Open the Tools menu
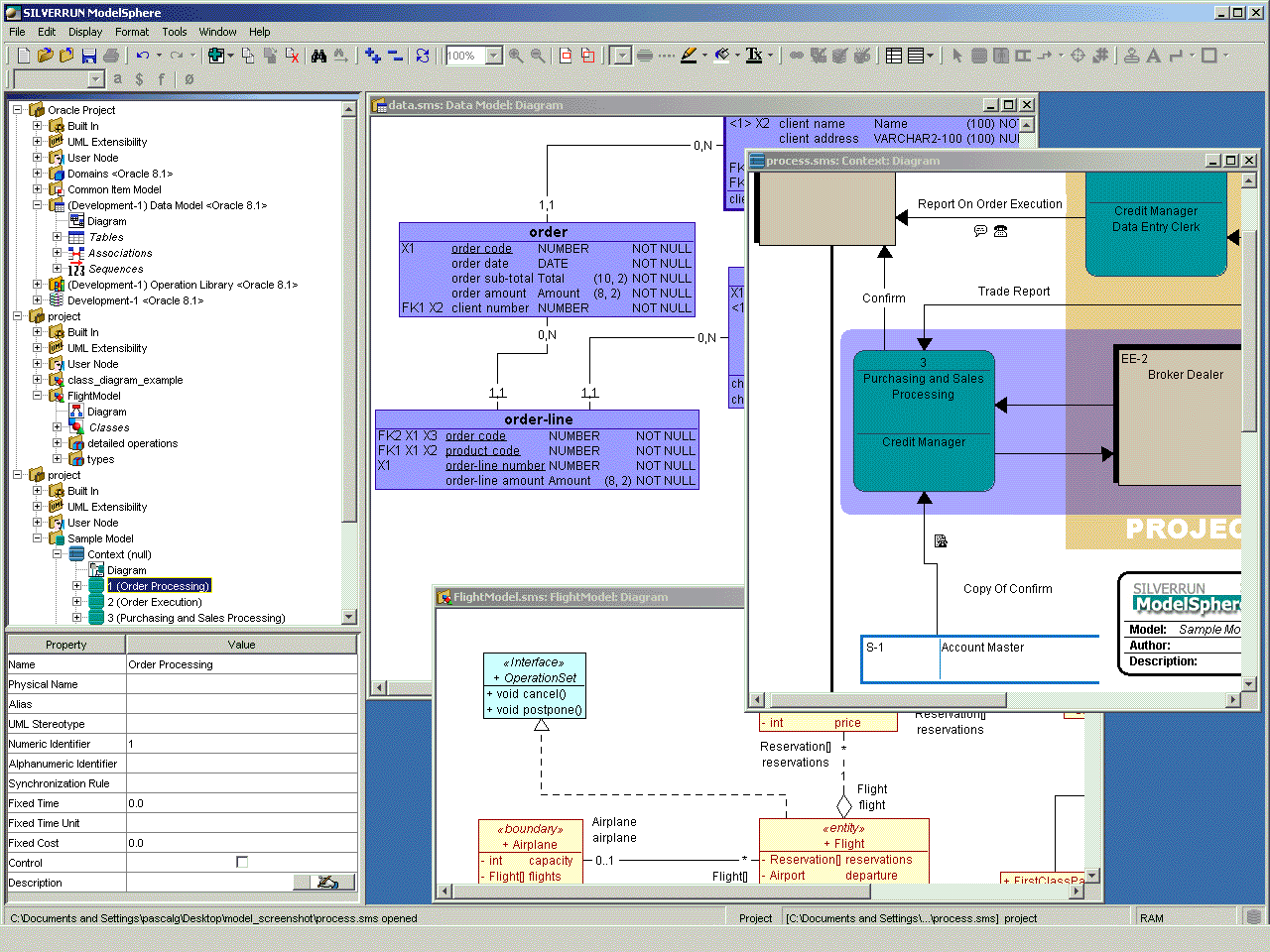 [x=175, y=32]
